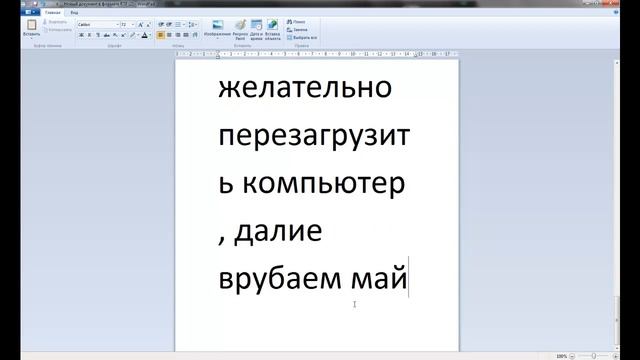Click the shrink font icon
This screenshot has width=640, height=360.
click(149, 25)
